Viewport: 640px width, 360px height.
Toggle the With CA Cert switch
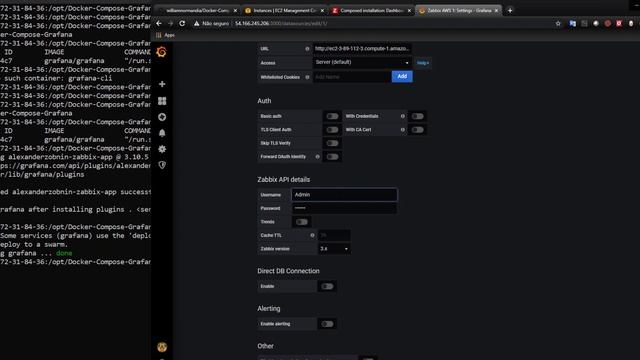click(x=417, y=130)
